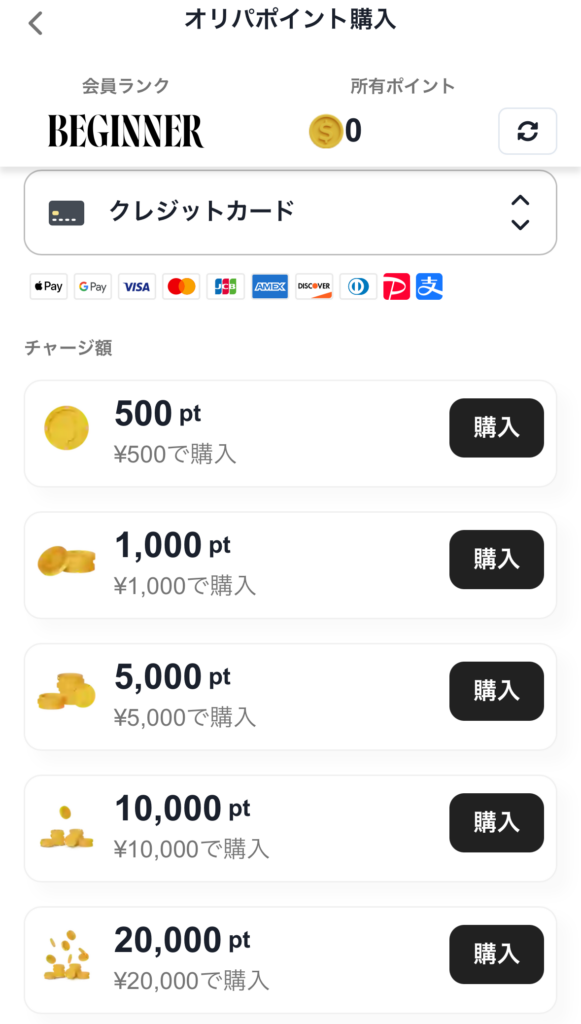
Task: Select the Mastercard logo
Action: pyautogui.click(x=181, y=287)
